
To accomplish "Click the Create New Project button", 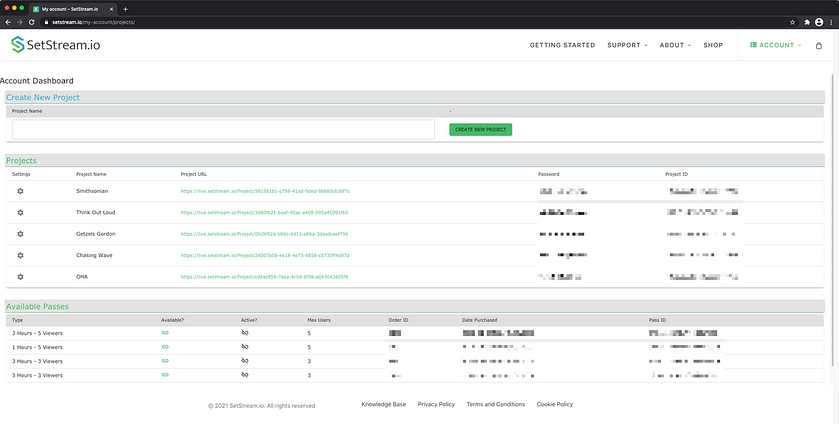I will [480, 130].
